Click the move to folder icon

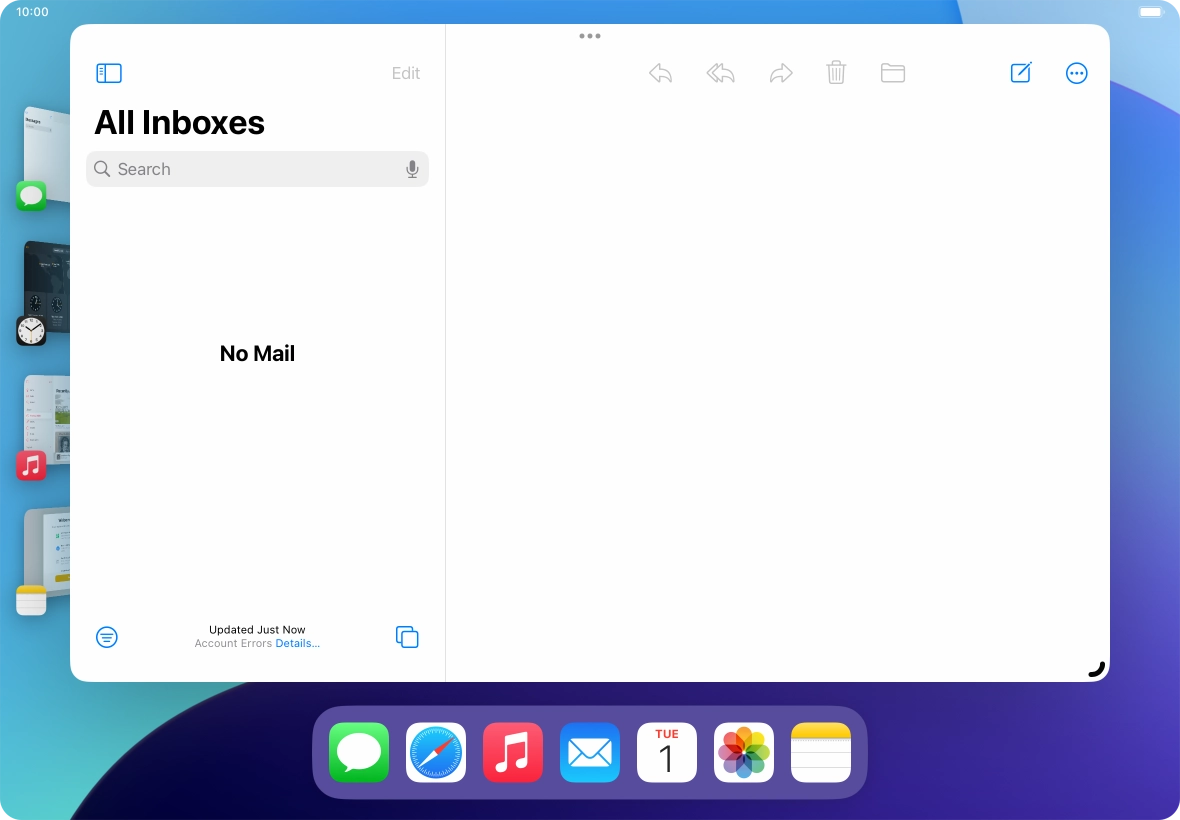tap(892, 72)
